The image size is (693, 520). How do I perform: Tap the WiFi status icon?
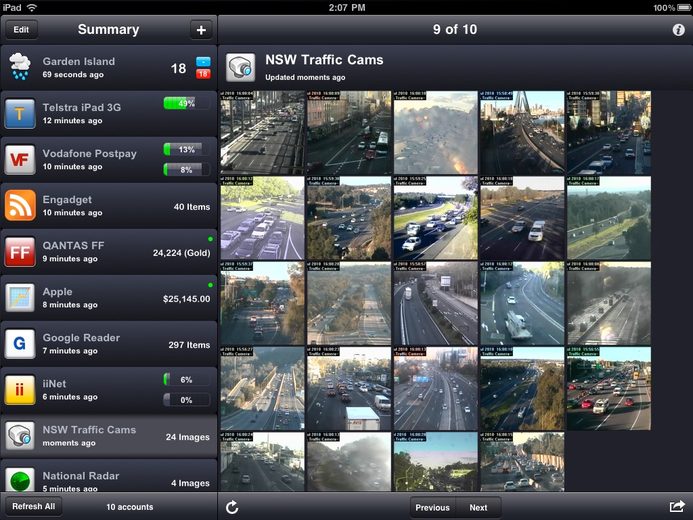pos(31,7)
